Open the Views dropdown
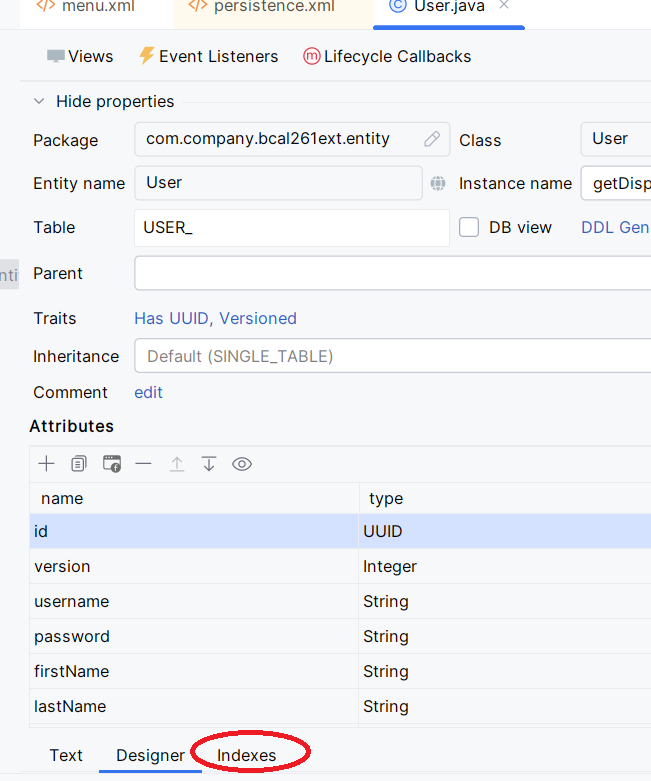Screen dimensions: 651x781 (x=80, y=56)
